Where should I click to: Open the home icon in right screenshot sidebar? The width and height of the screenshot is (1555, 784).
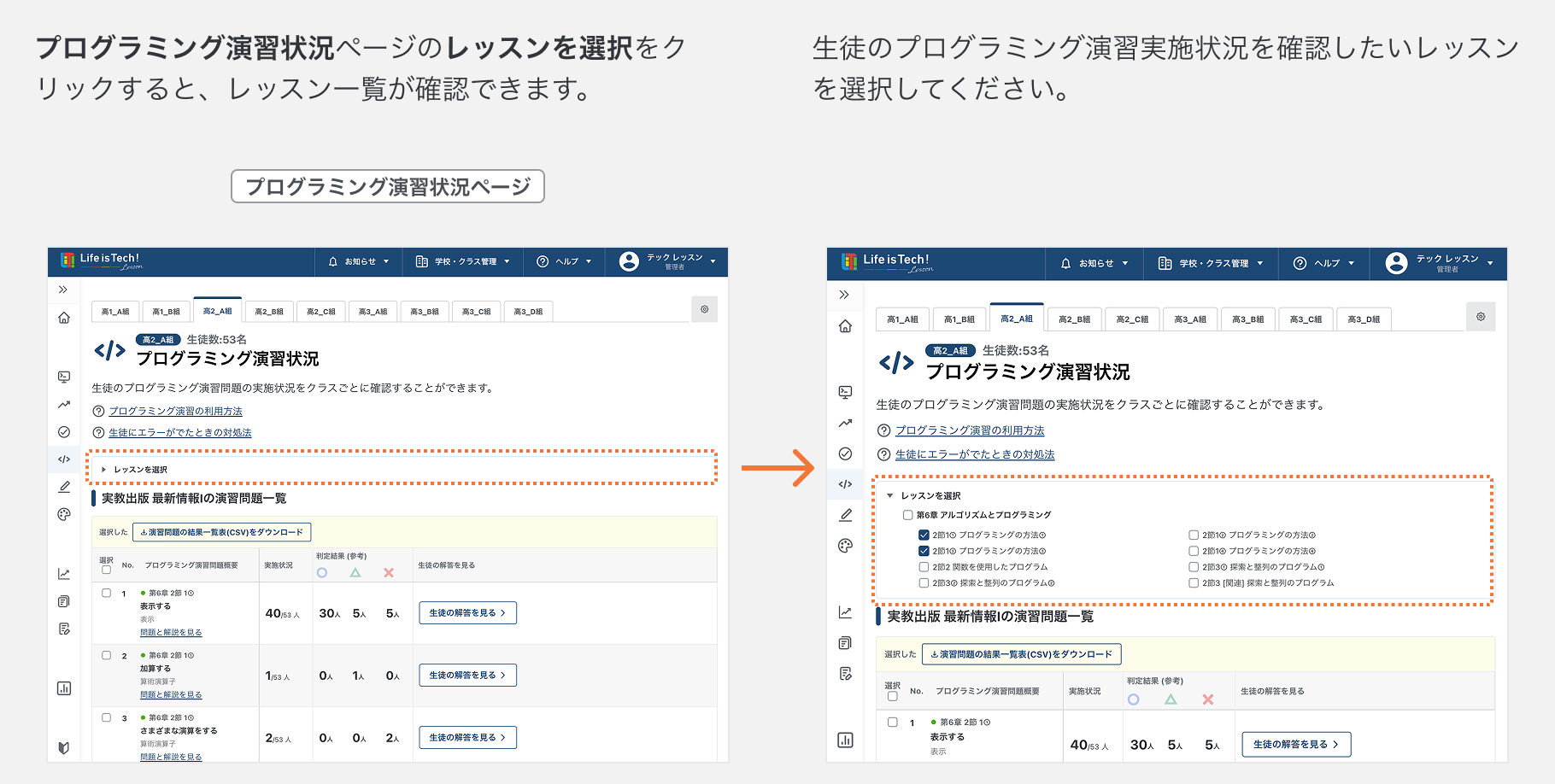click(x=845, y=326)
